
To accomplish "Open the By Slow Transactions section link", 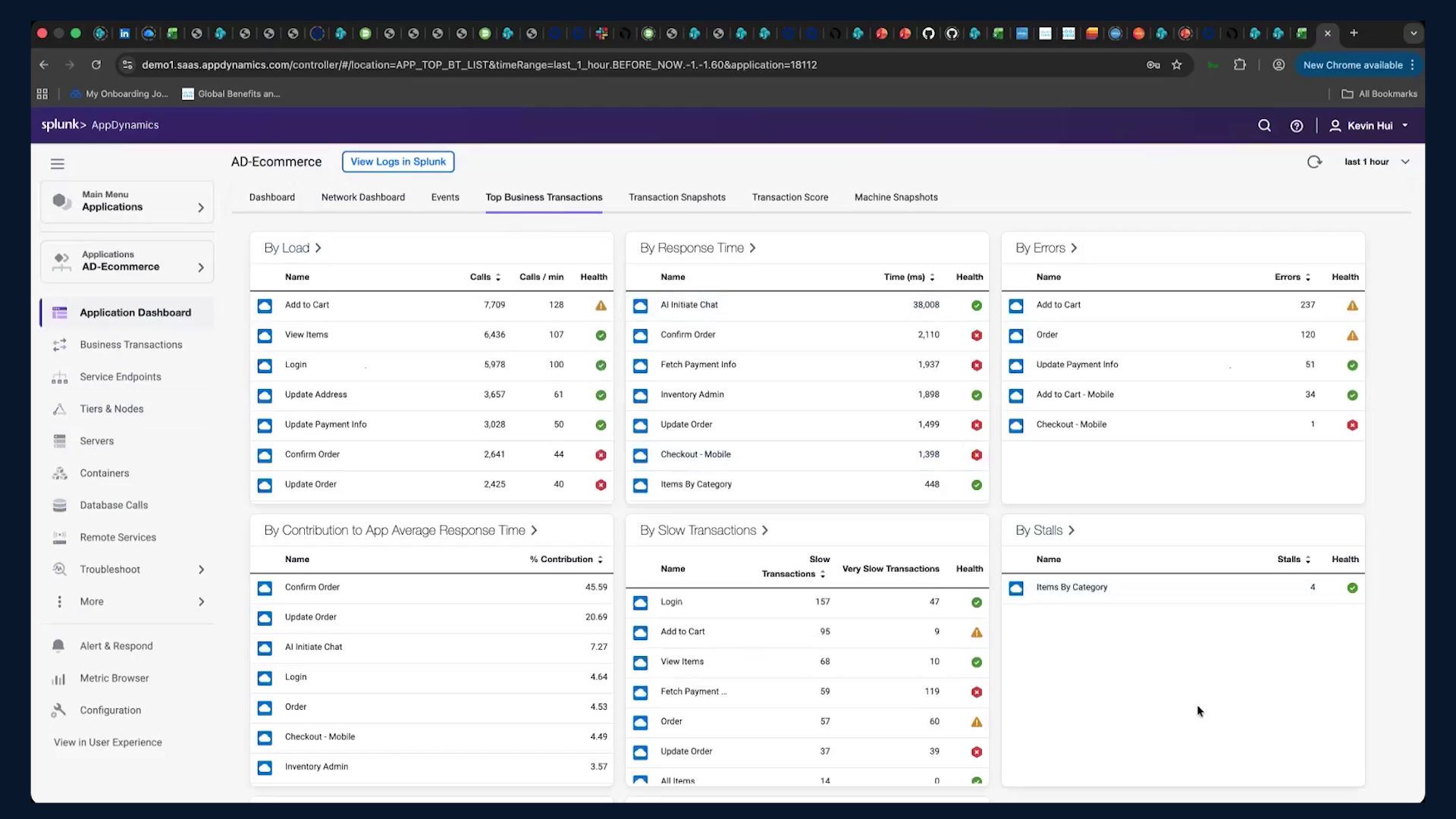I will [x=704, y=531].
